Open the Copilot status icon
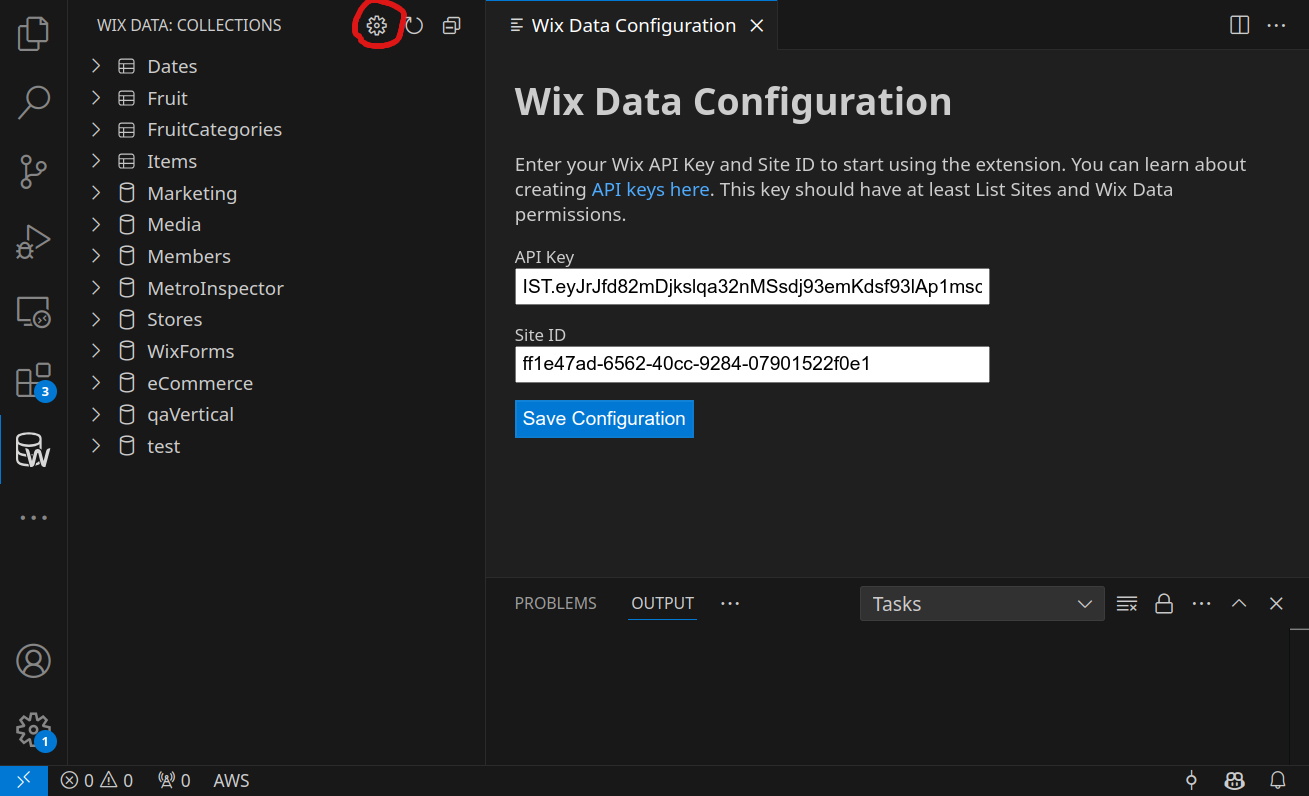 click(x=1235, y=781)
